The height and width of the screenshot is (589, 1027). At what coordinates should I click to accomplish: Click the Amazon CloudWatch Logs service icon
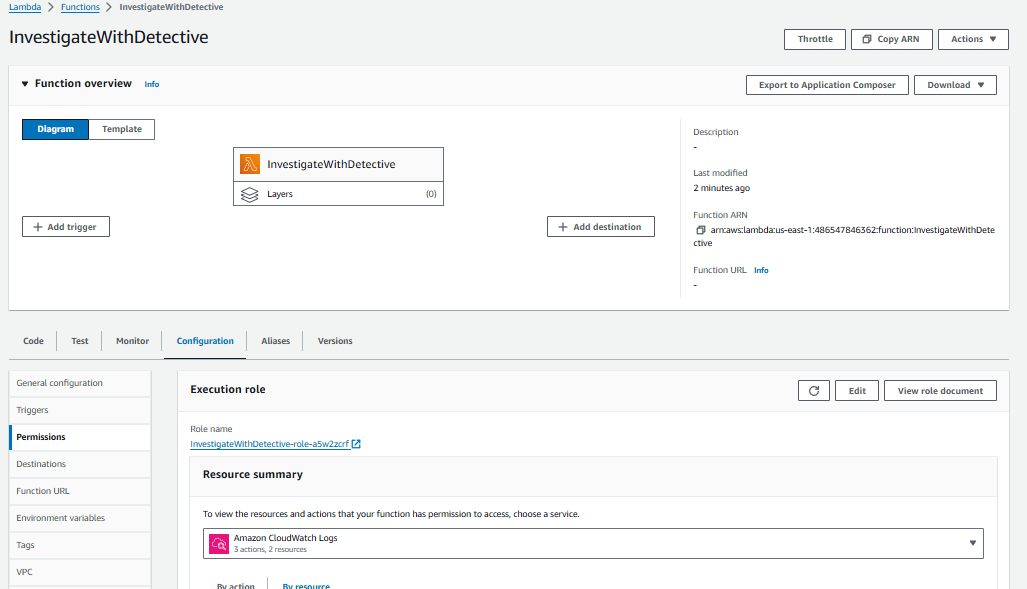(x=219, y=543)
